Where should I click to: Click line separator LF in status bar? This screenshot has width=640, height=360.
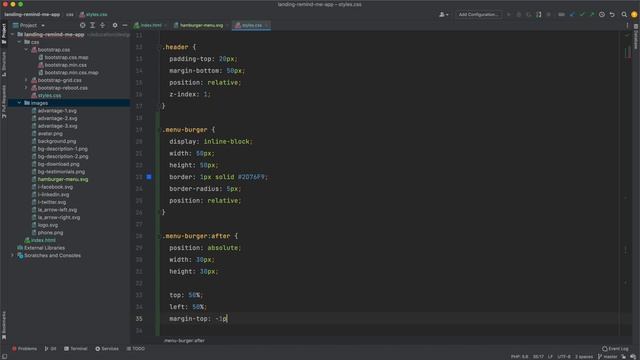coord(550,356)
